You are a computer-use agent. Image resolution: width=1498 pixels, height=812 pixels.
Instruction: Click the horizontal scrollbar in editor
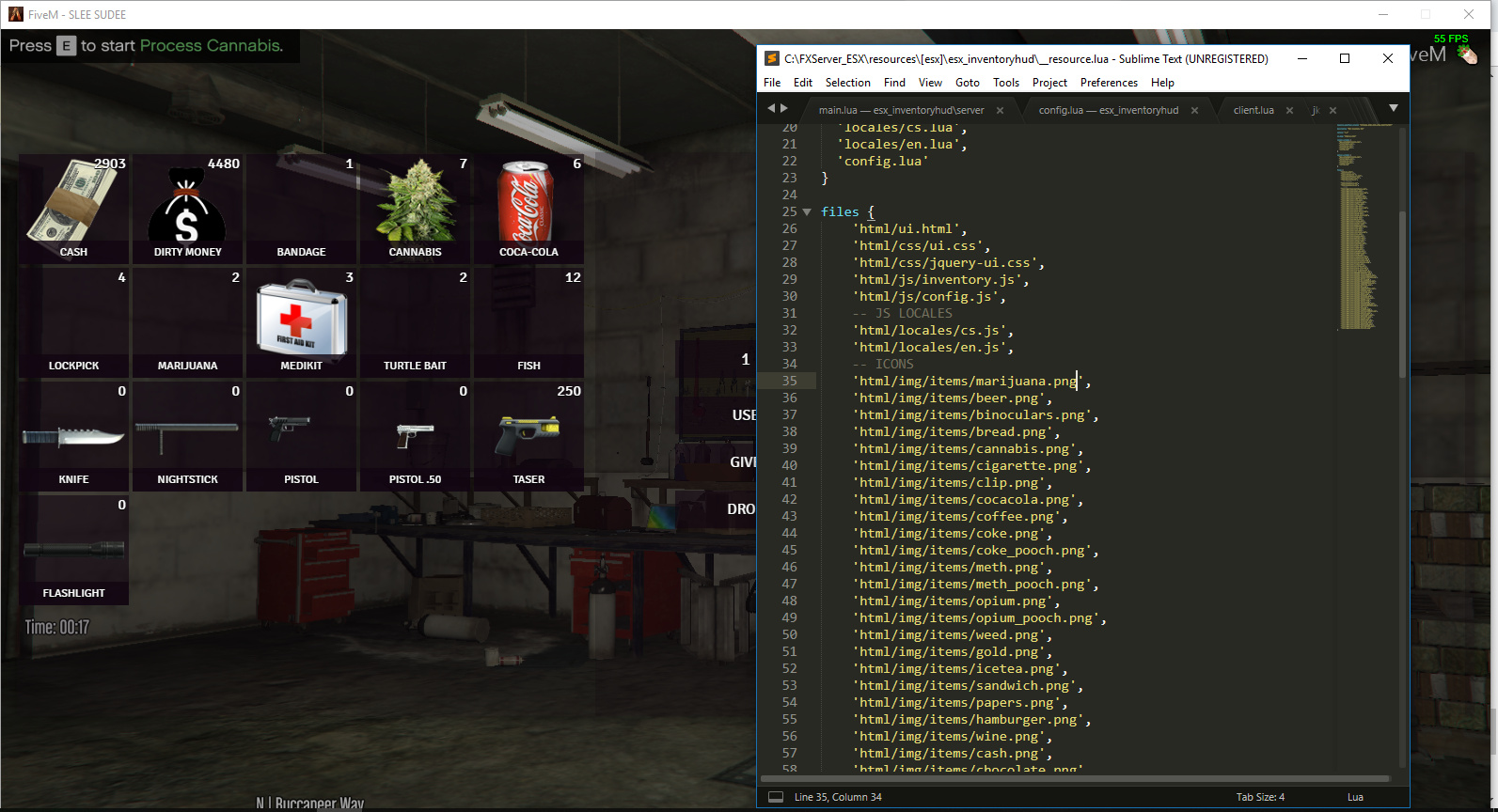pos(1074,778)
